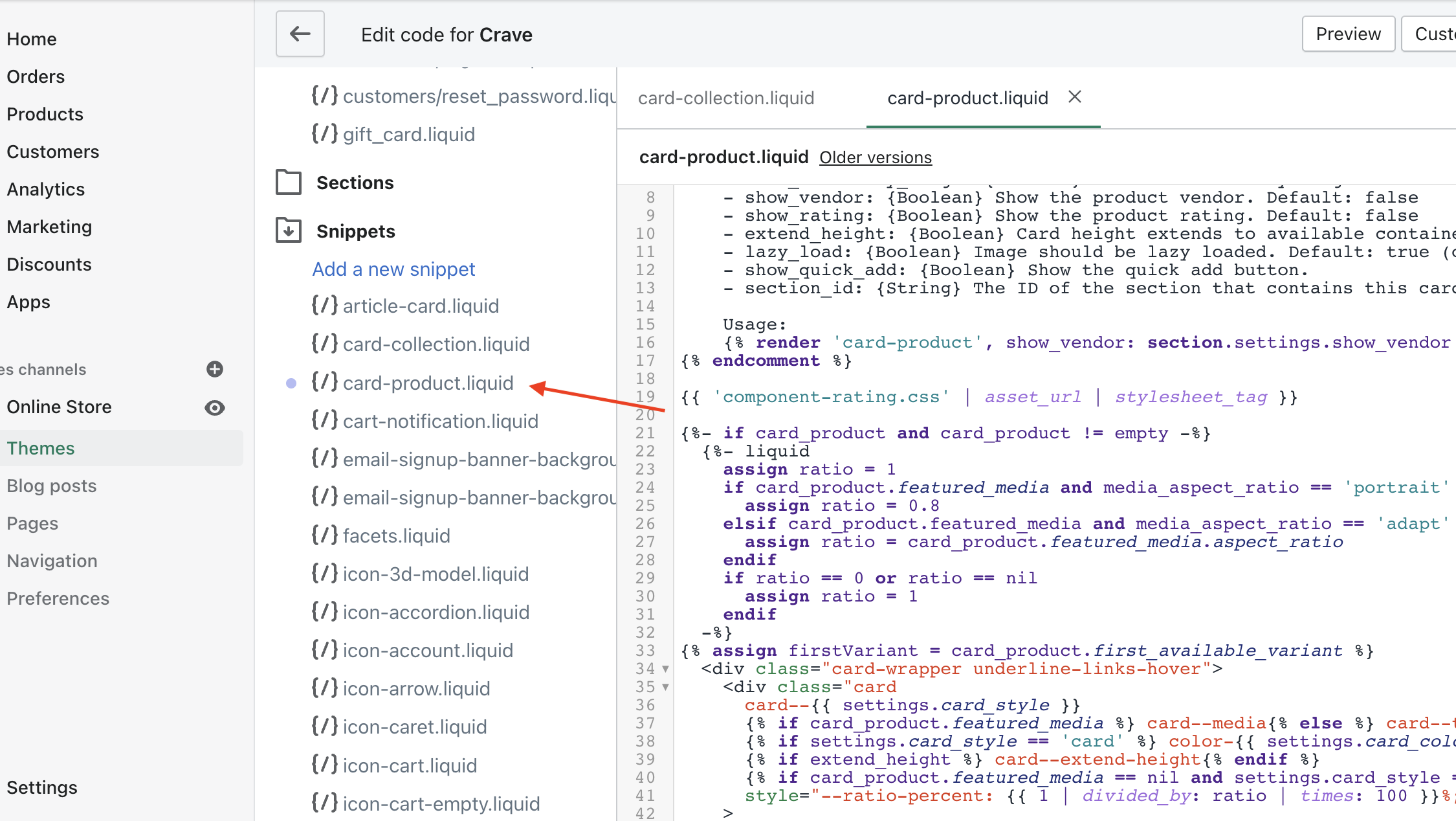Collapse code fold arrow at line 35
This screenshot has height=821, width=1456.
(665, 687)
